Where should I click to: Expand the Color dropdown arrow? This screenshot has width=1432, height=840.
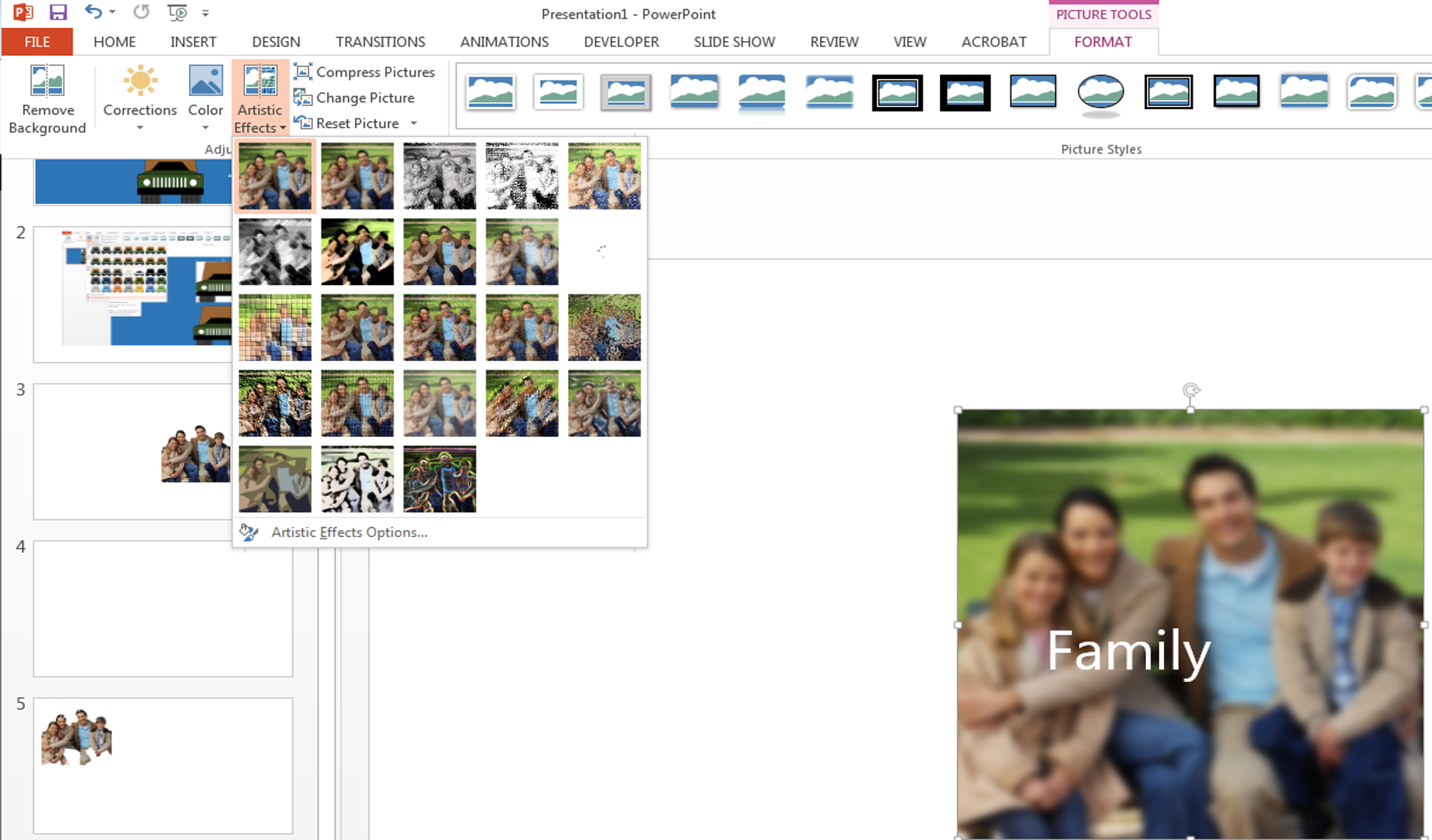pos(205,128)
